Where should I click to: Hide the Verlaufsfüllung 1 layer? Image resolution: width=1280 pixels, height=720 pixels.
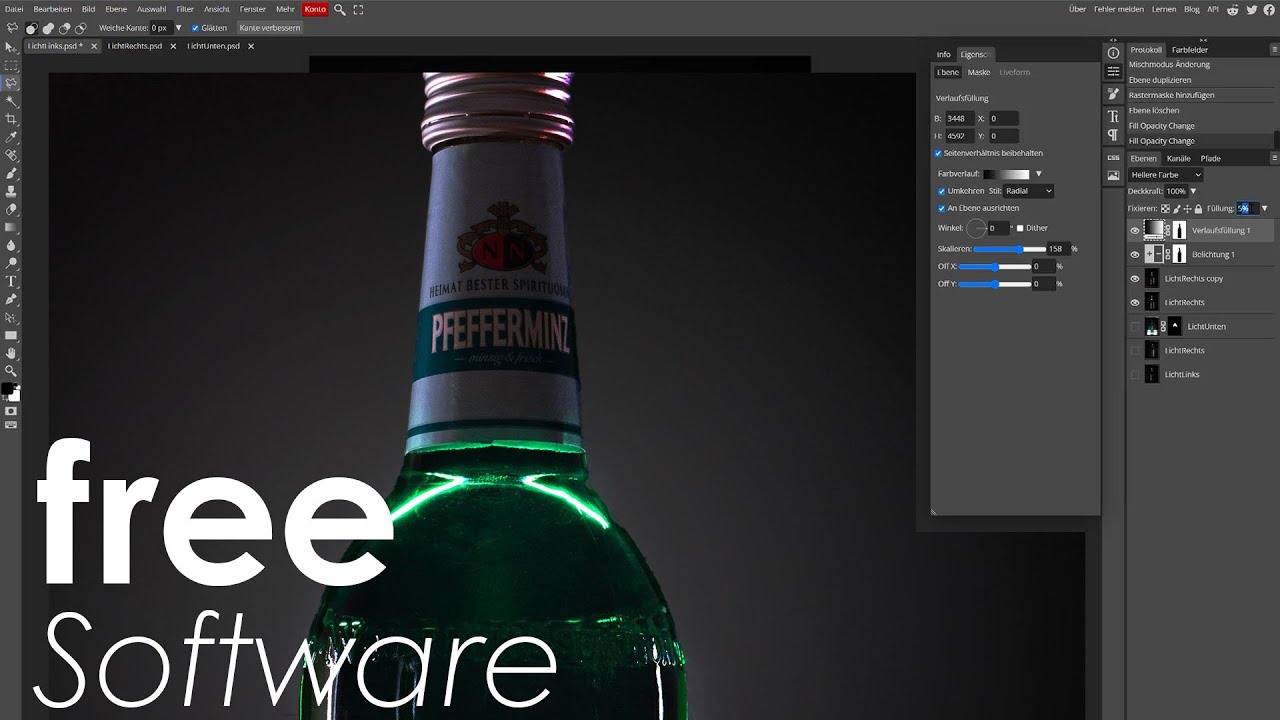pyautogui.click(x=1134, y=230)
